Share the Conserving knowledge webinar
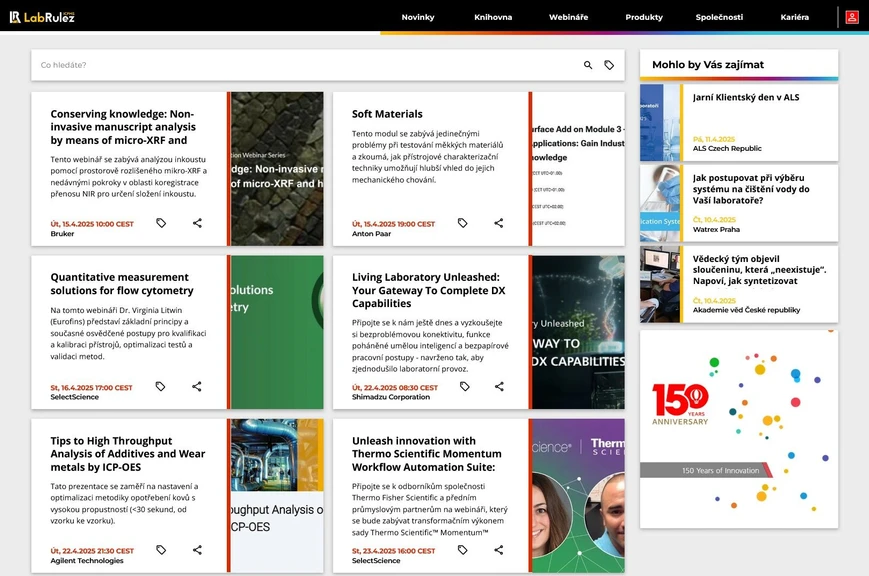This screenshot has width=869, height=576. coord(197,223)
